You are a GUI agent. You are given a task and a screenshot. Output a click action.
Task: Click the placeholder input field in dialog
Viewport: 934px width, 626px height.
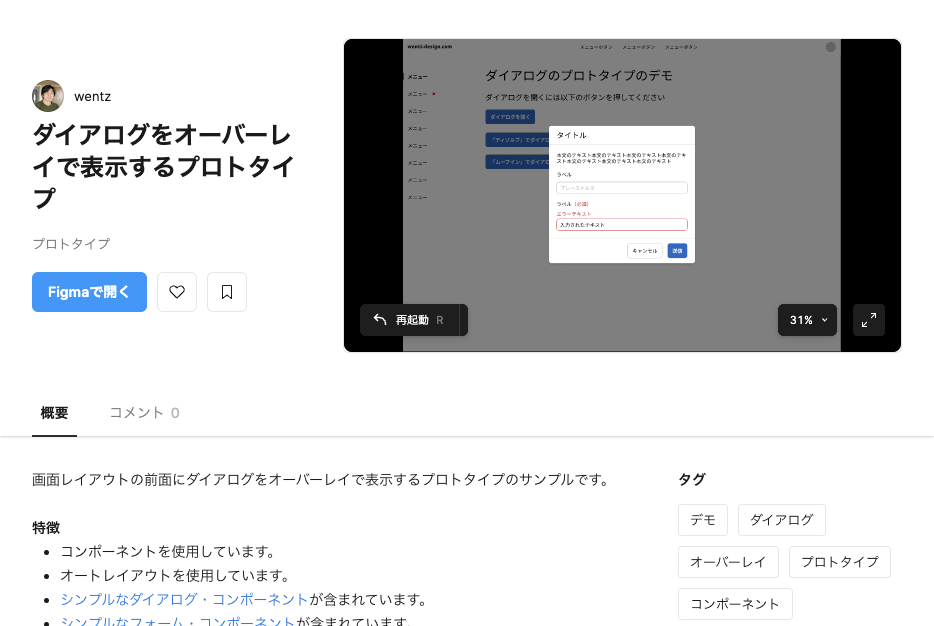(x=621, y=188)
